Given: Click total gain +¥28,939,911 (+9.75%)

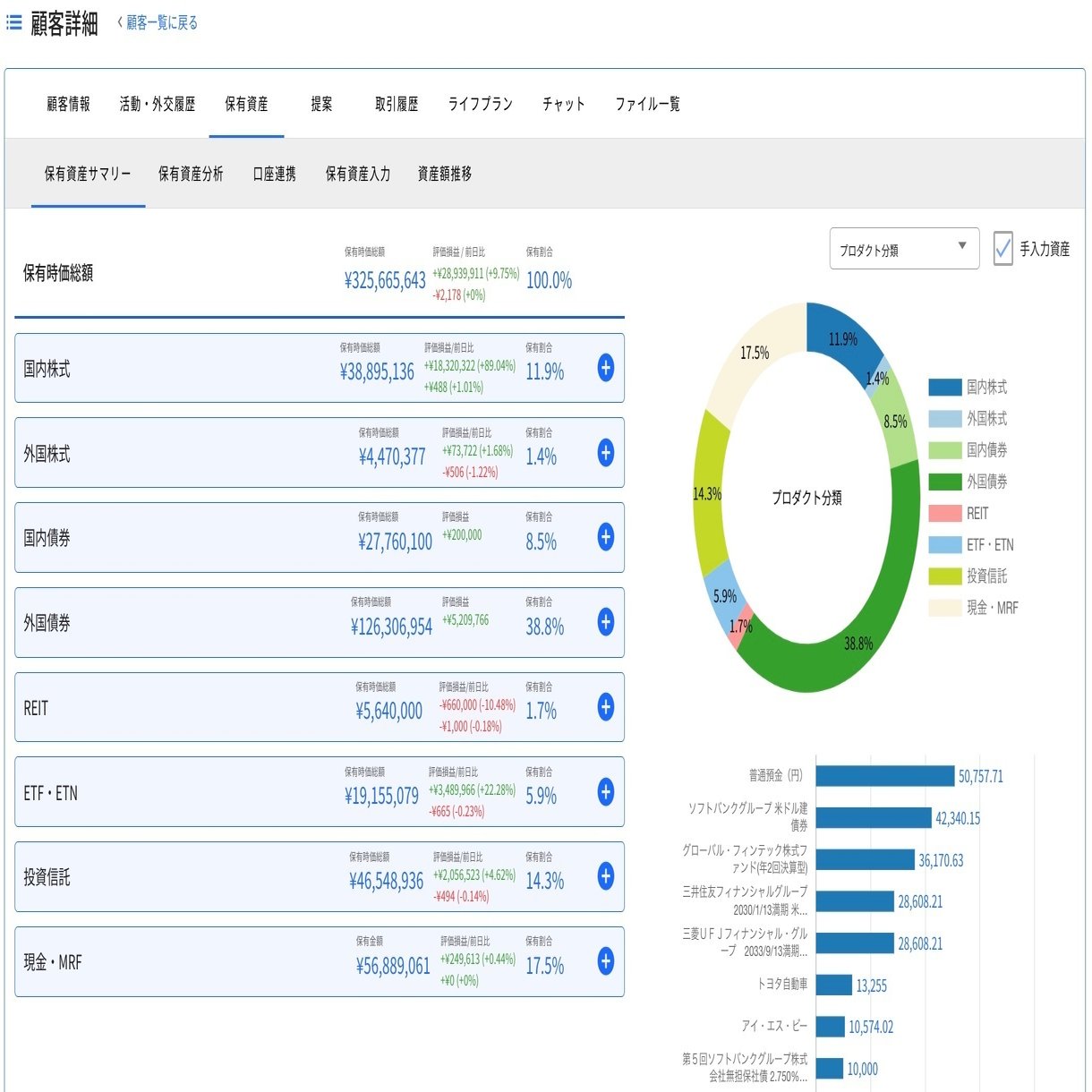Looking at the screenshot, I should tap(475, 274).
